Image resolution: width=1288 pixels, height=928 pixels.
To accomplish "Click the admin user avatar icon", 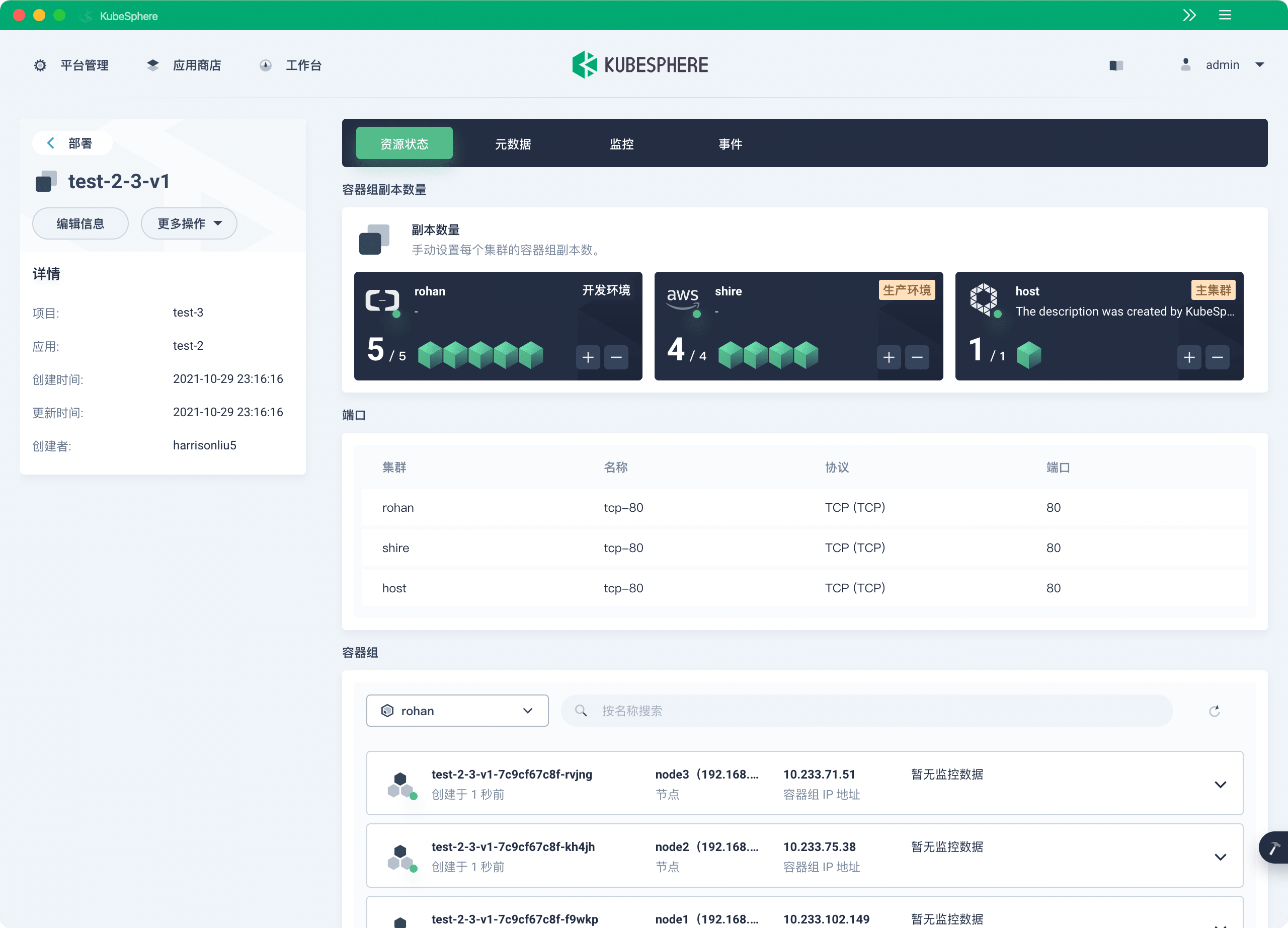I will (1185, 65).
